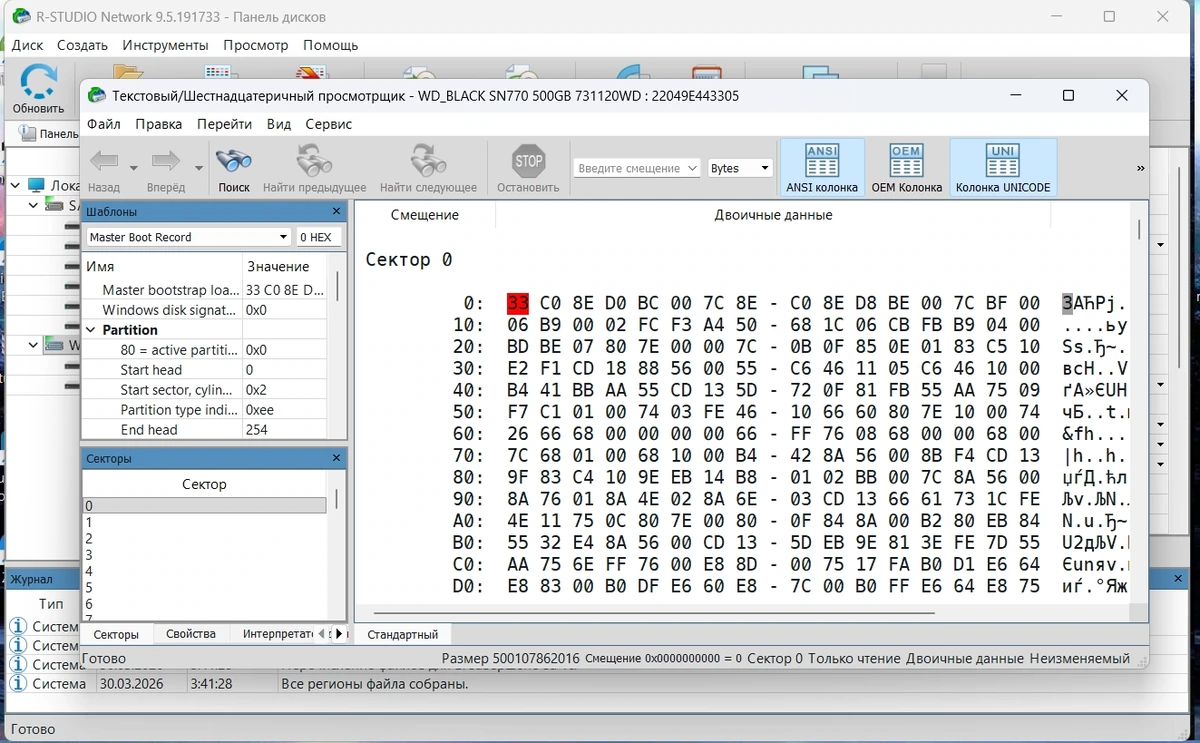Click Найти предыдущее find previous icon
The width and height of the screenshot is (1200, 743).
pos(314,160)
